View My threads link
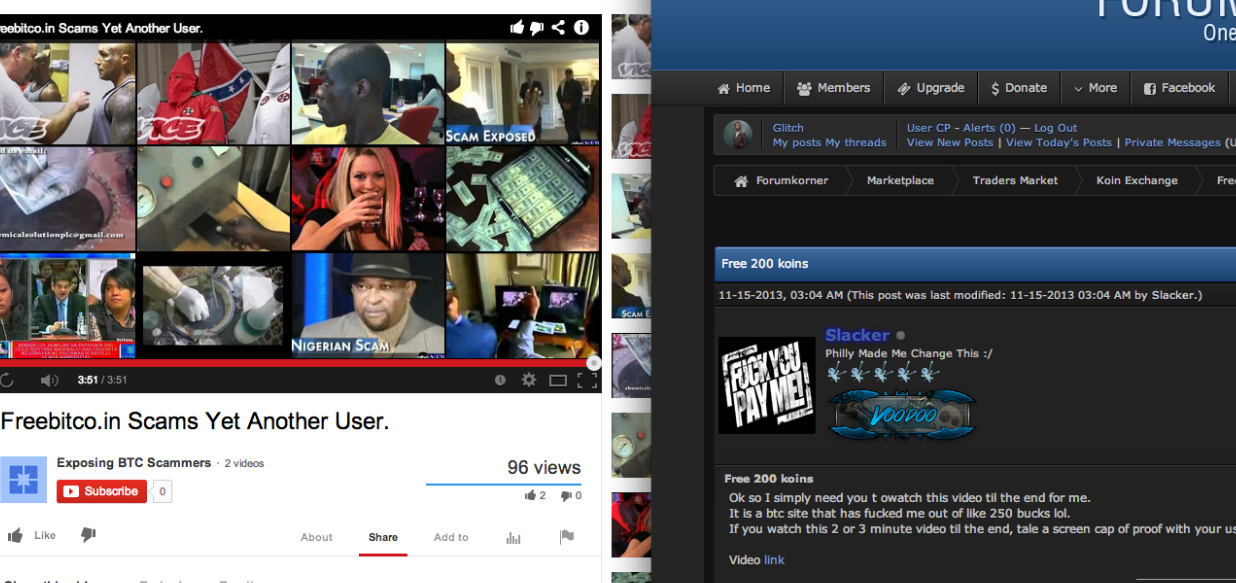Viewport: 1236px width, 583px height. pos(856,143)
